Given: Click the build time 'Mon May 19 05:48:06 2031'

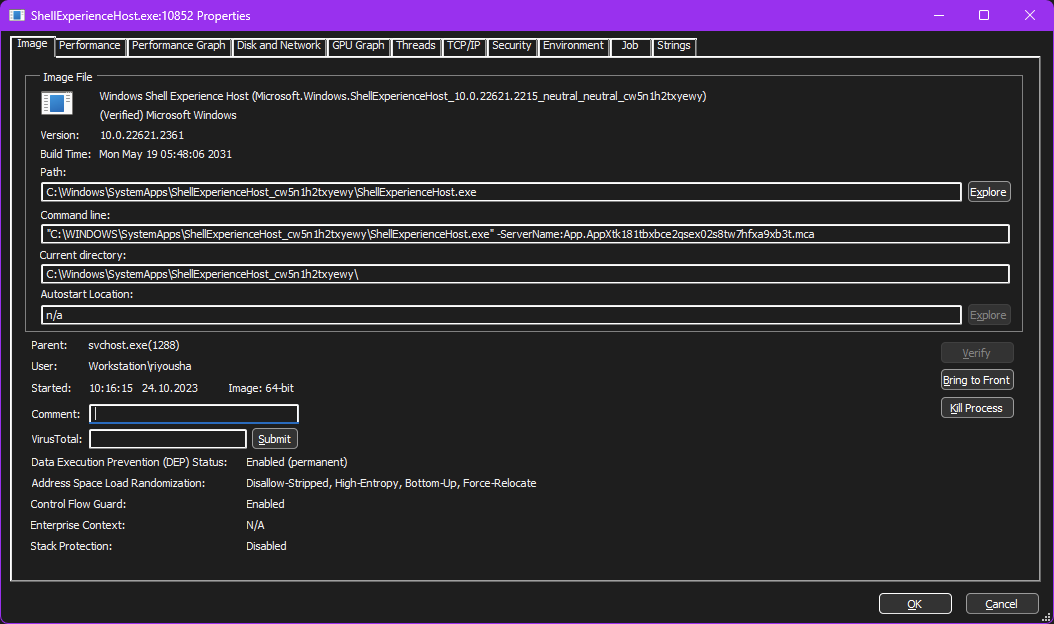Looking at the screenshot, I should click(165, 154).
